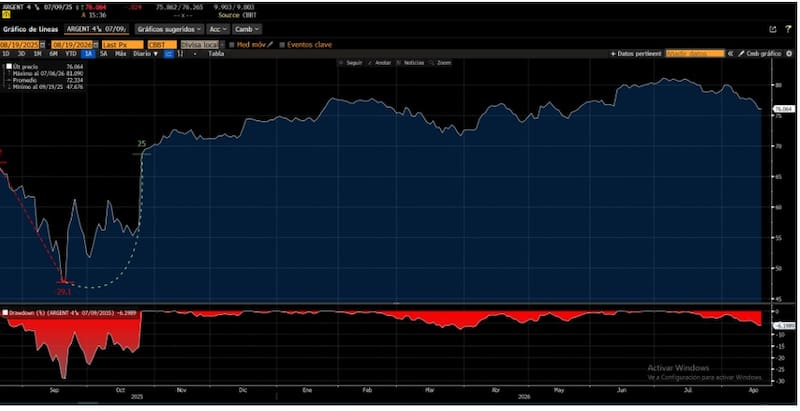Viewport: 800px width, 411px height.
Task: Open the end date calendar icon
Action: point(95,45)
